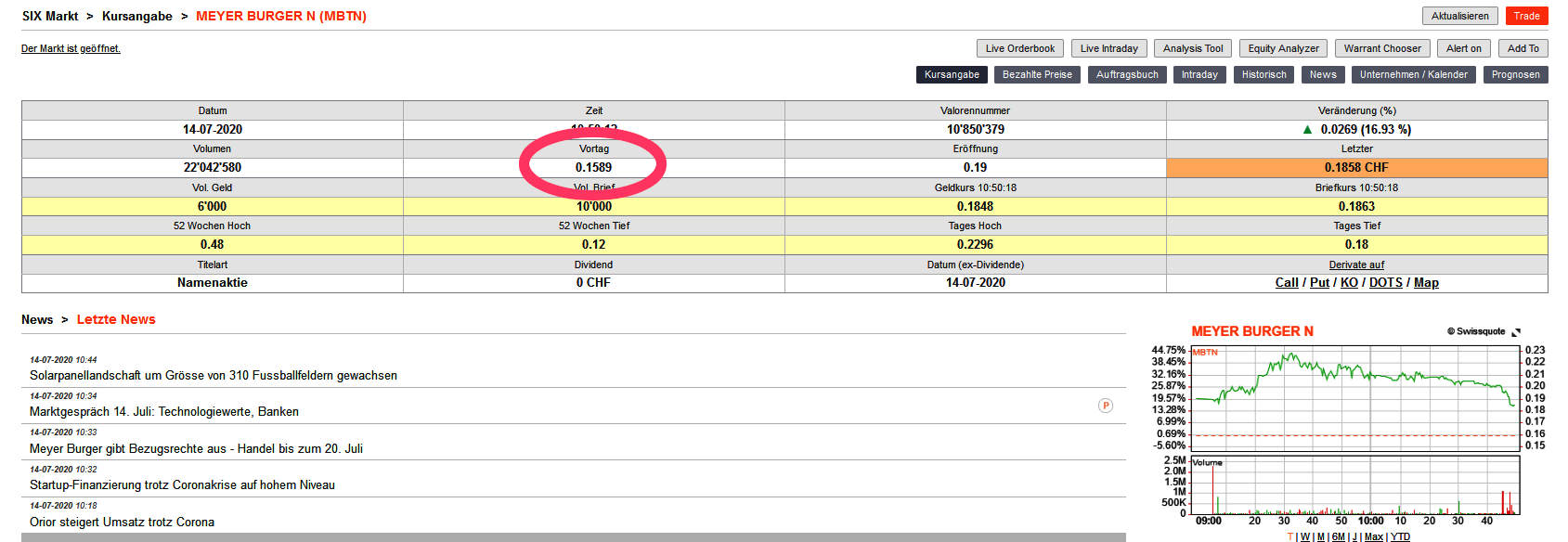Click the green up-triangle change indicator
Screen dimensions: 1568x542
pos(1308,130)
